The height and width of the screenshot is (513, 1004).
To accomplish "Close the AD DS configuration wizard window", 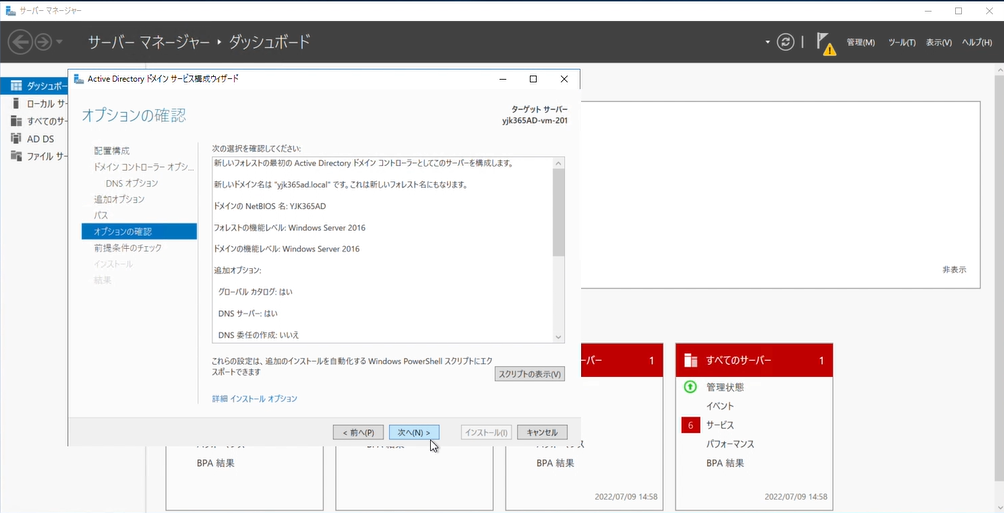I will [x=563, y=79].
